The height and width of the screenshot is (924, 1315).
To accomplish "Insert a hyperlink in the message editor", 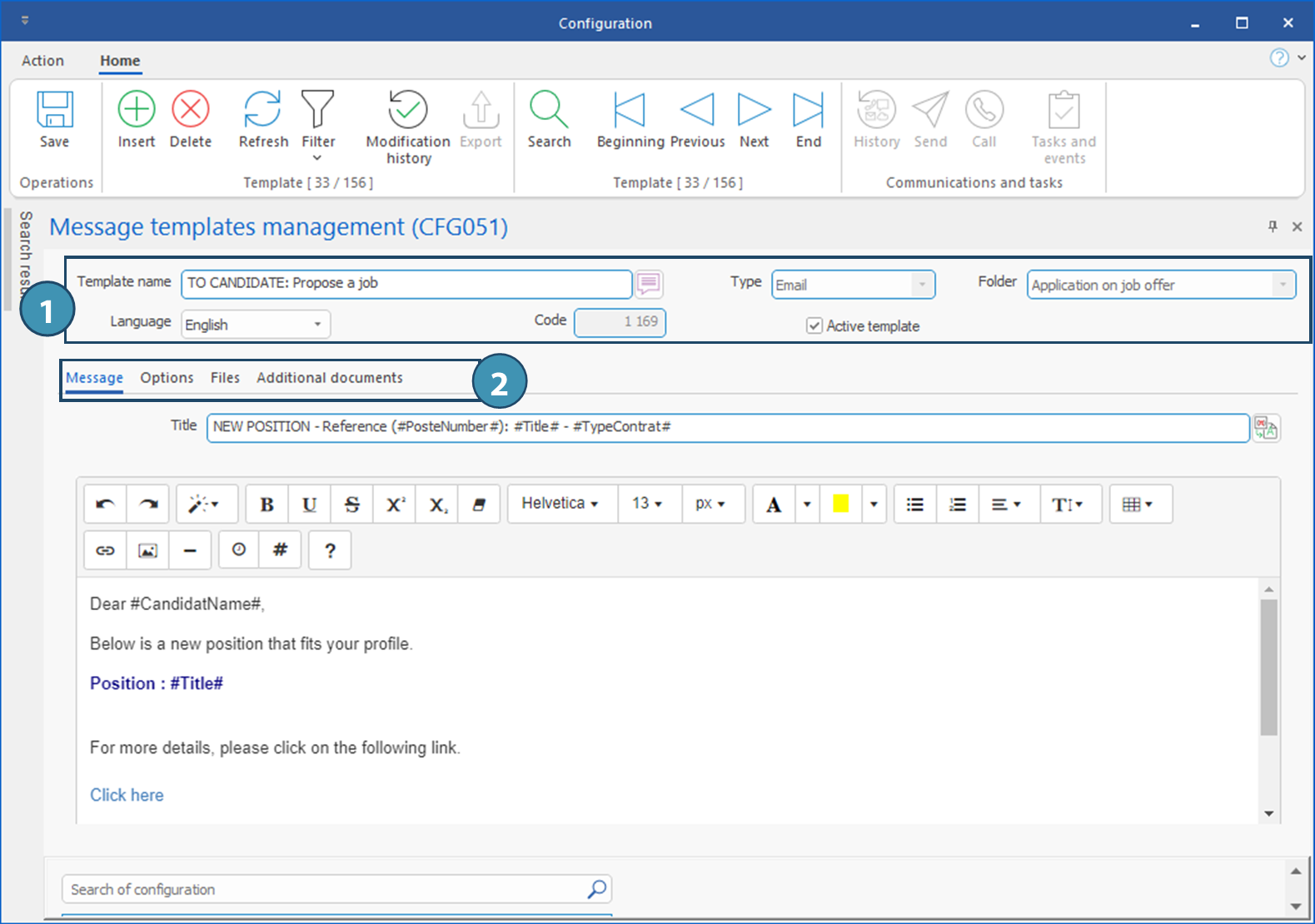I will (105, 550).
